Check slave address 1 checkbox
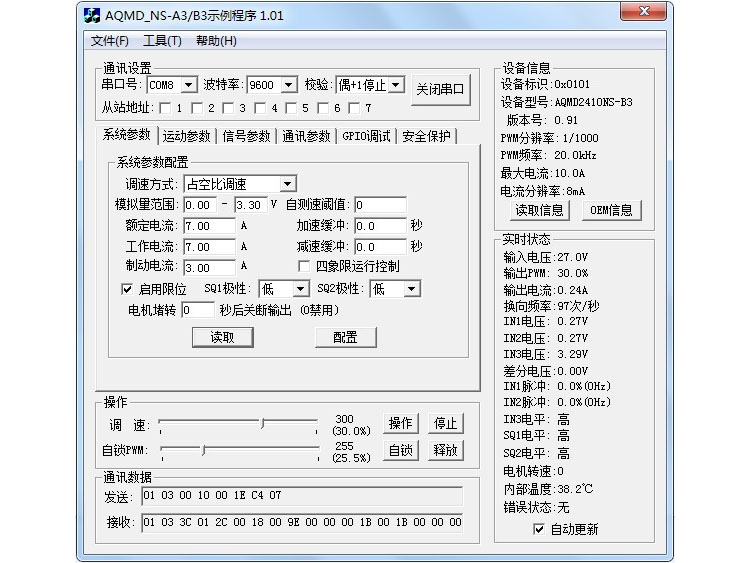 (x=164, y=108)
